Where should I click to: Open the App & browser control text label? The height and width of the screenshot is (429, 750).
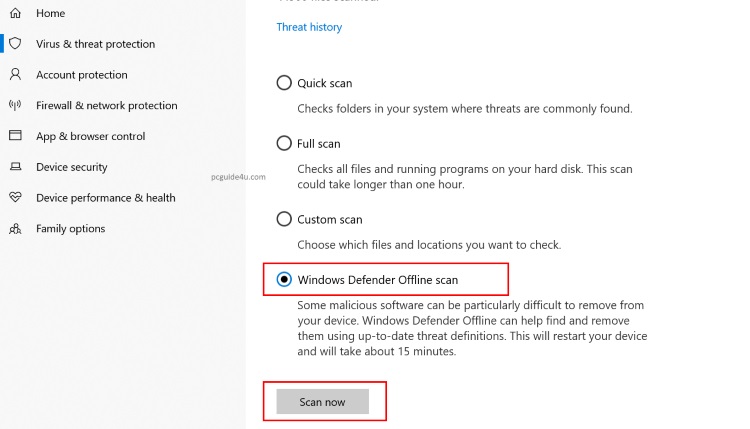(x=90, y=136)
